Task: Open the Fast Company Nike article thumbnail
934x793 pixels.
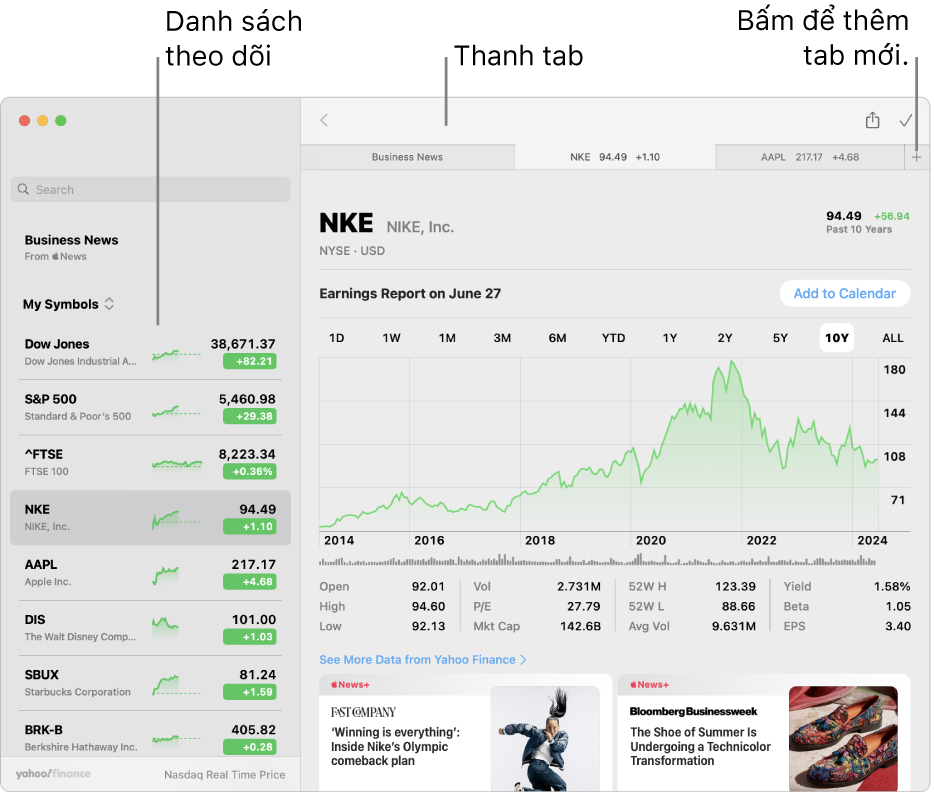Action: tap(544, 738)
